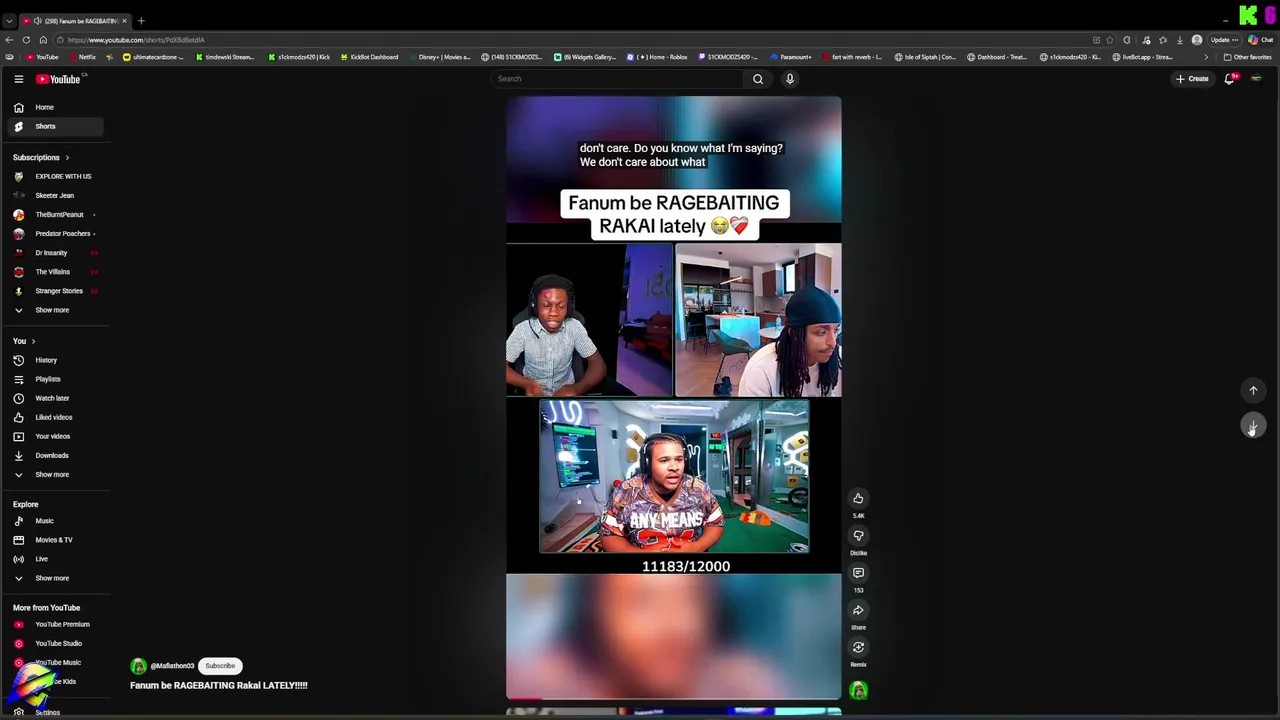Open the Skeeter Jean subscription
1280x720 pixels.
point(54,196)
